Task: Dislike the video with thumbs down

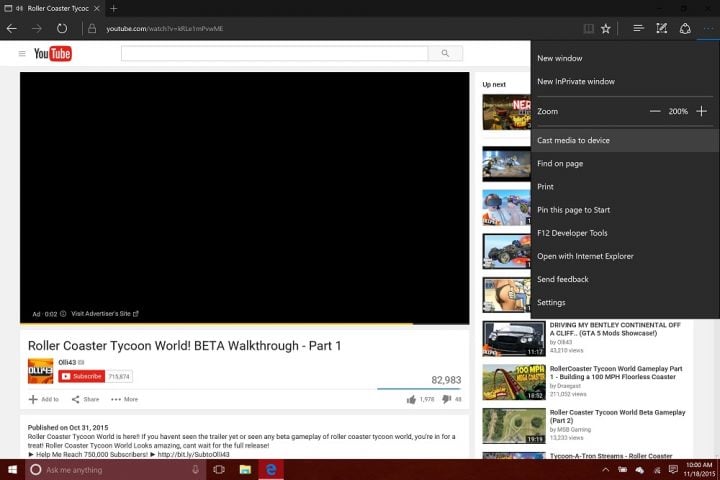Action: pyautogui.click(x=446, y=399)
